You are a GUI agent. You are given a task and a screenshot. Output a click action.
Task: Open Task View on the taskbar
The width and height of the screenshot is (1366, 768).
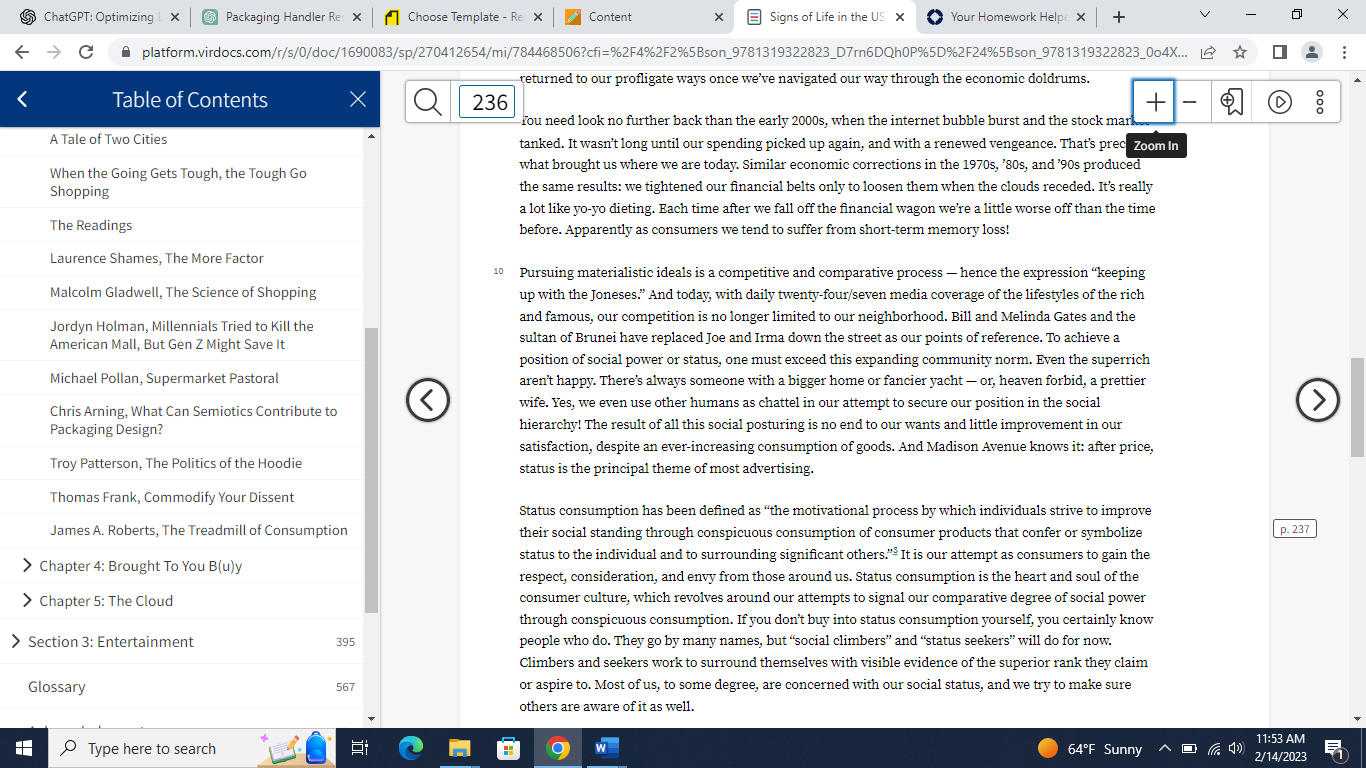pyautogui.click(x=360, y=748)
